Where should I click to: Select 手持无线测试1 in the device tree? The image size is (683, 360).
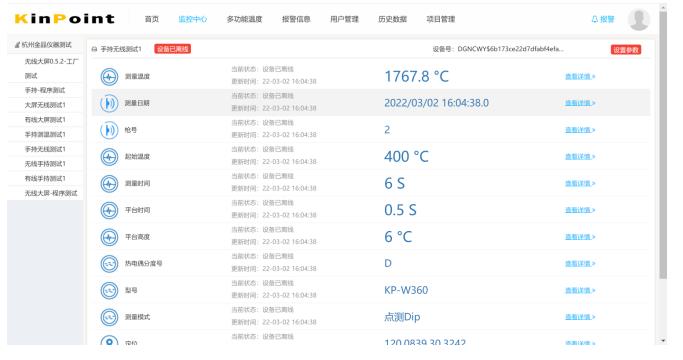(x=45, y=149)
